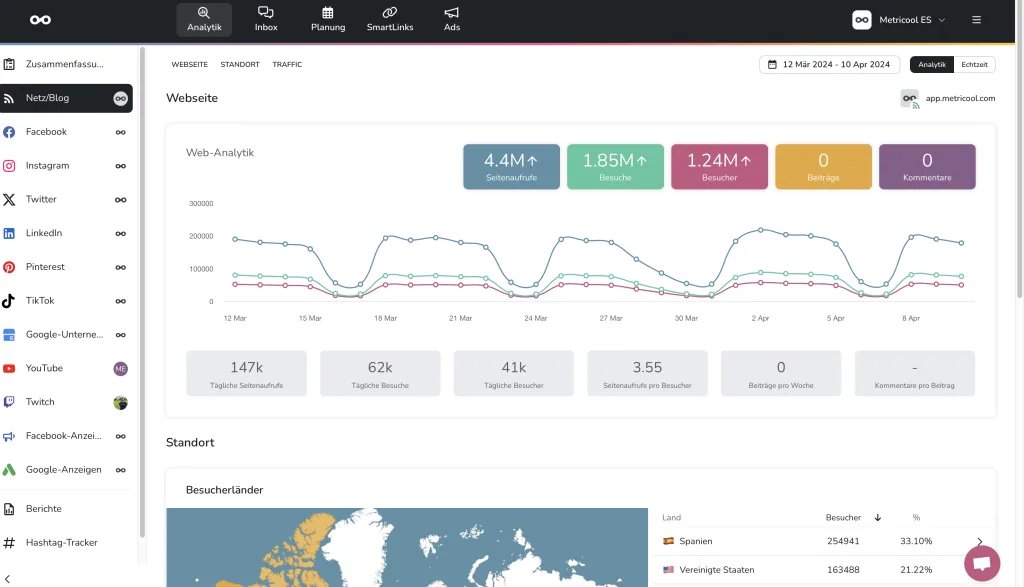Image resolution: width=1024 pixels, height=587 pixels.
Task: Open the Analytik section in top navigation
Action: point(204,19)
